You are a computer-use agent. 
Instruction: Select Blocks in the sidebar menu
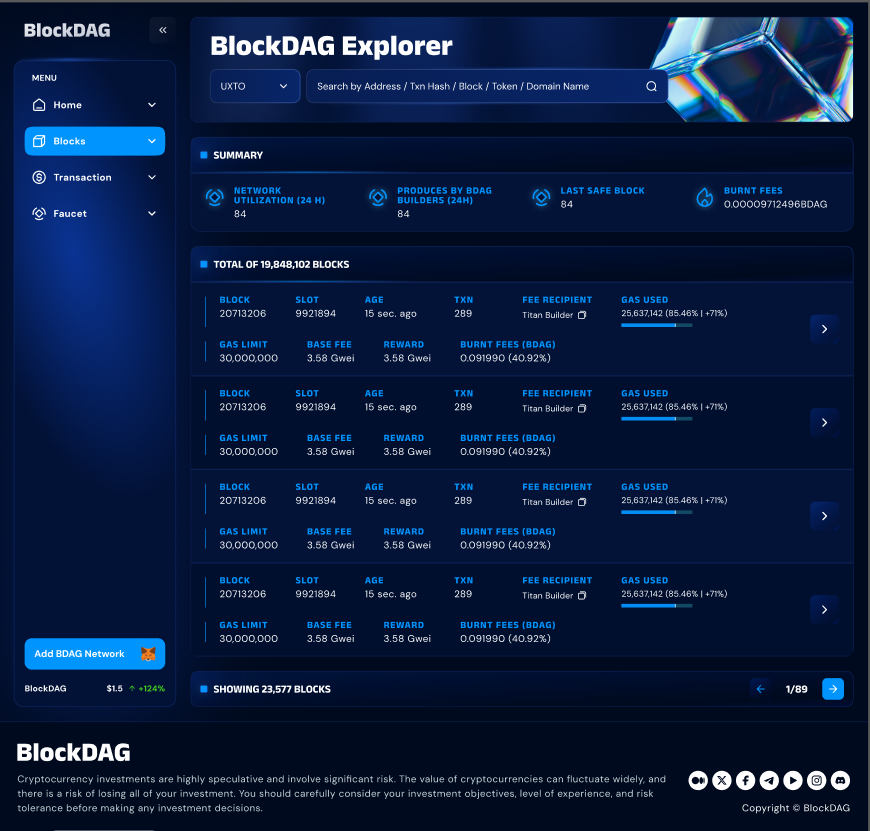(95, 141)
